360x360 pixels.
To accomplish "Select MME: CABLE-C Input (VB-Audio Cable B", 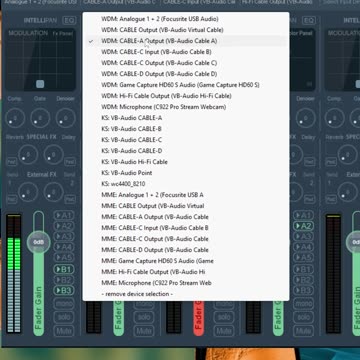I will point(186,228).
